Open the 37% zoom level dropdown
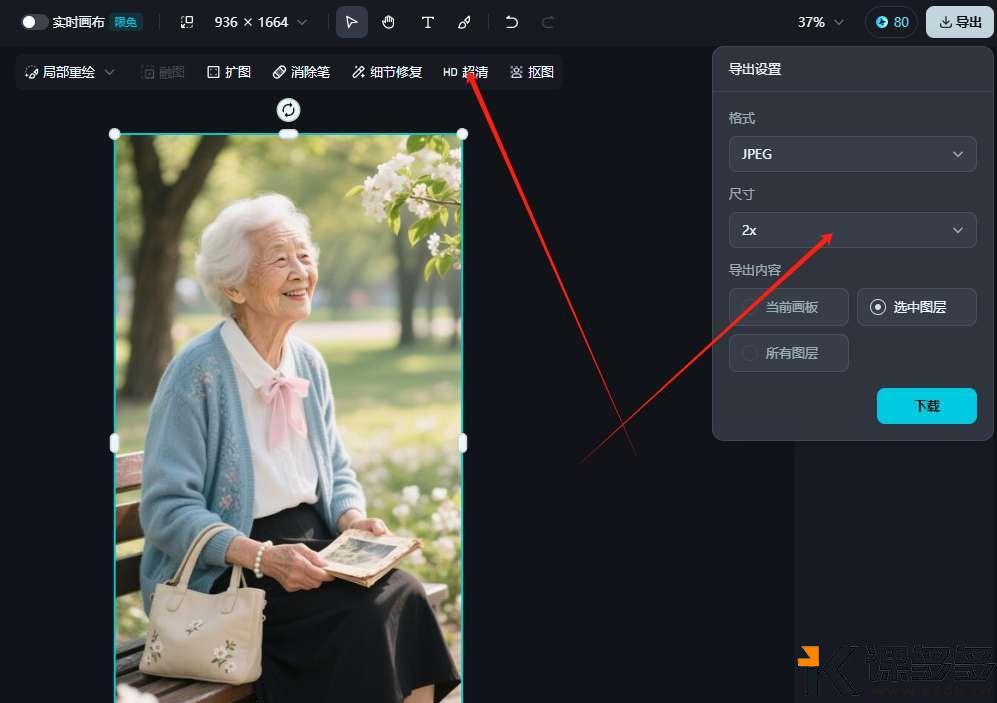The image size is (997, 703). (820, 22)
